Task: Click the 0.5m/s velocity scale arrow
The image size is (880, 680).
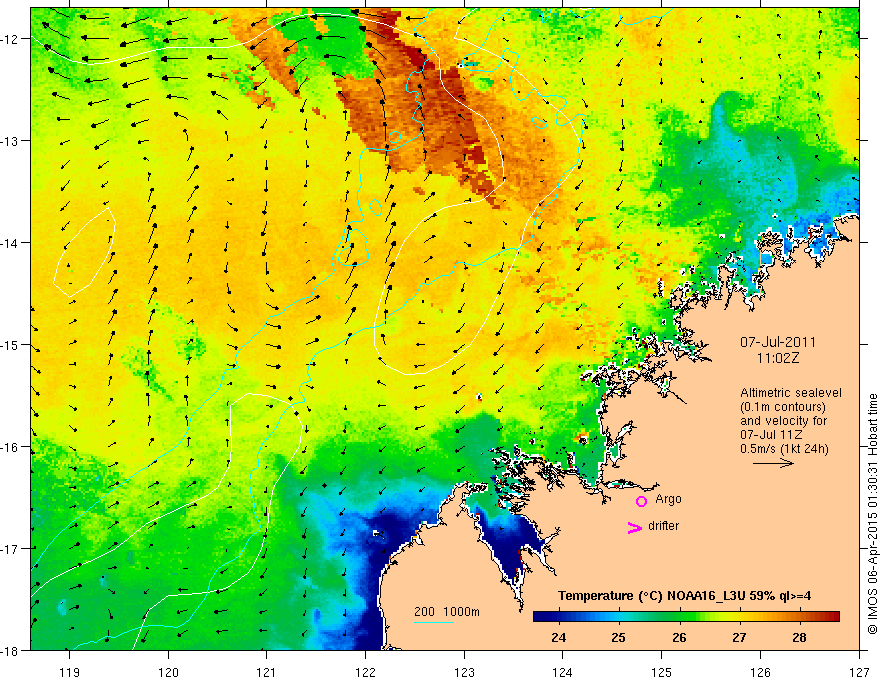Action: tap(773, 463)
